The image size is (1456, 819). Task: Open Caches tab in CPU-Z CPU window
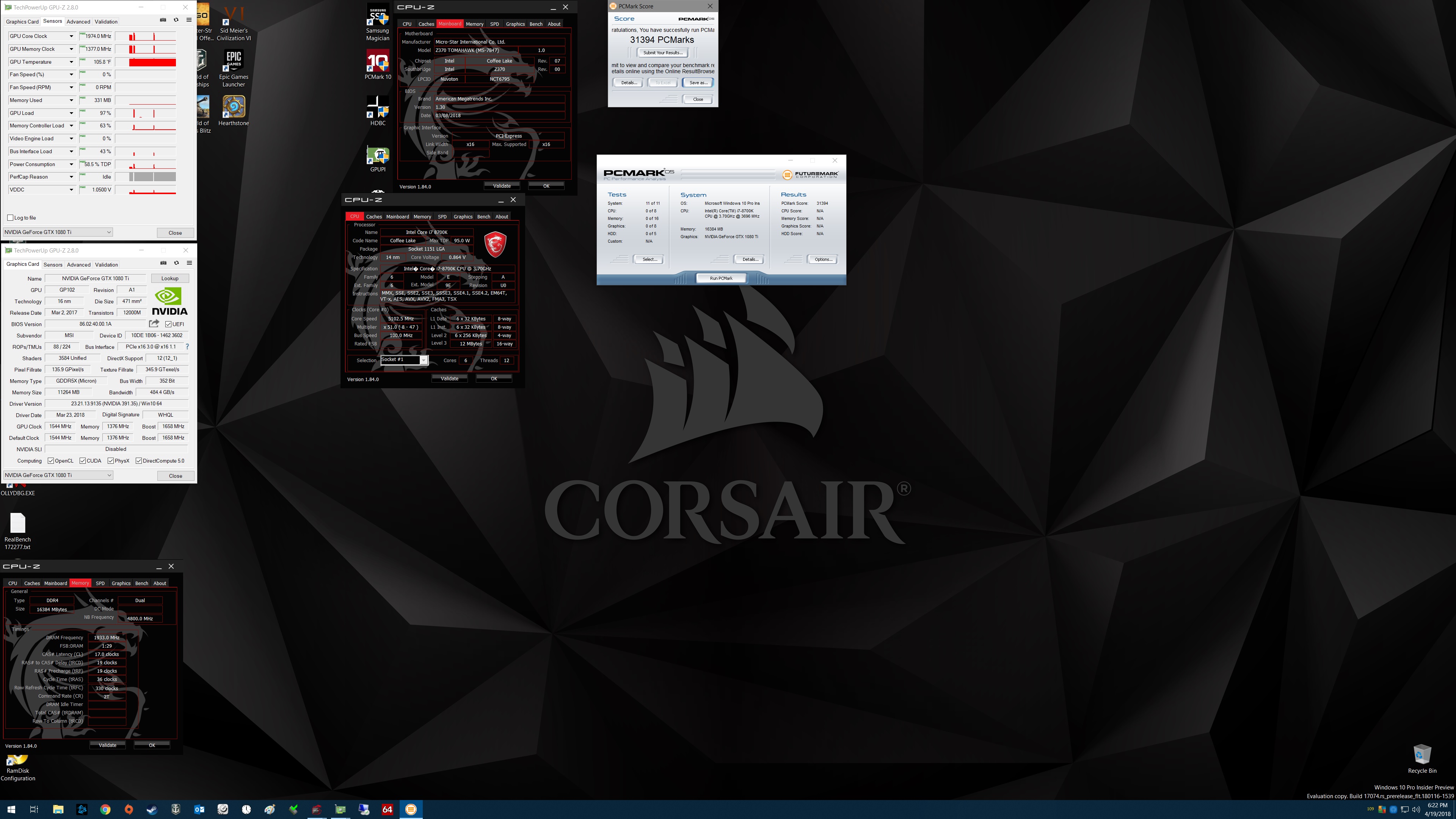click(x=373, y=217)
